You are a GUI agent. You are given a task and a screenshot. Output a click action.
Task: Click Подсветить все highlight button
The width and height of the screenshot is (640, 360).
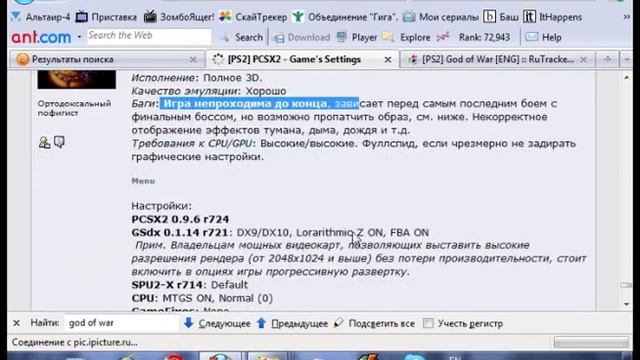[x=374, y=324]
